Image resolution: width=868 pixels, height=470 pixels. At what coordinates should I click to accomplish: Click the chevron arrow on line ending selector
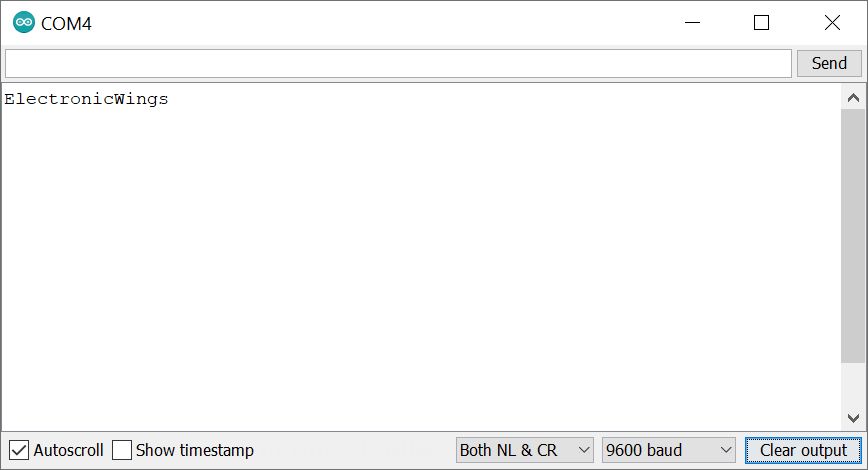pyautogui.click(x=583, y=450)
